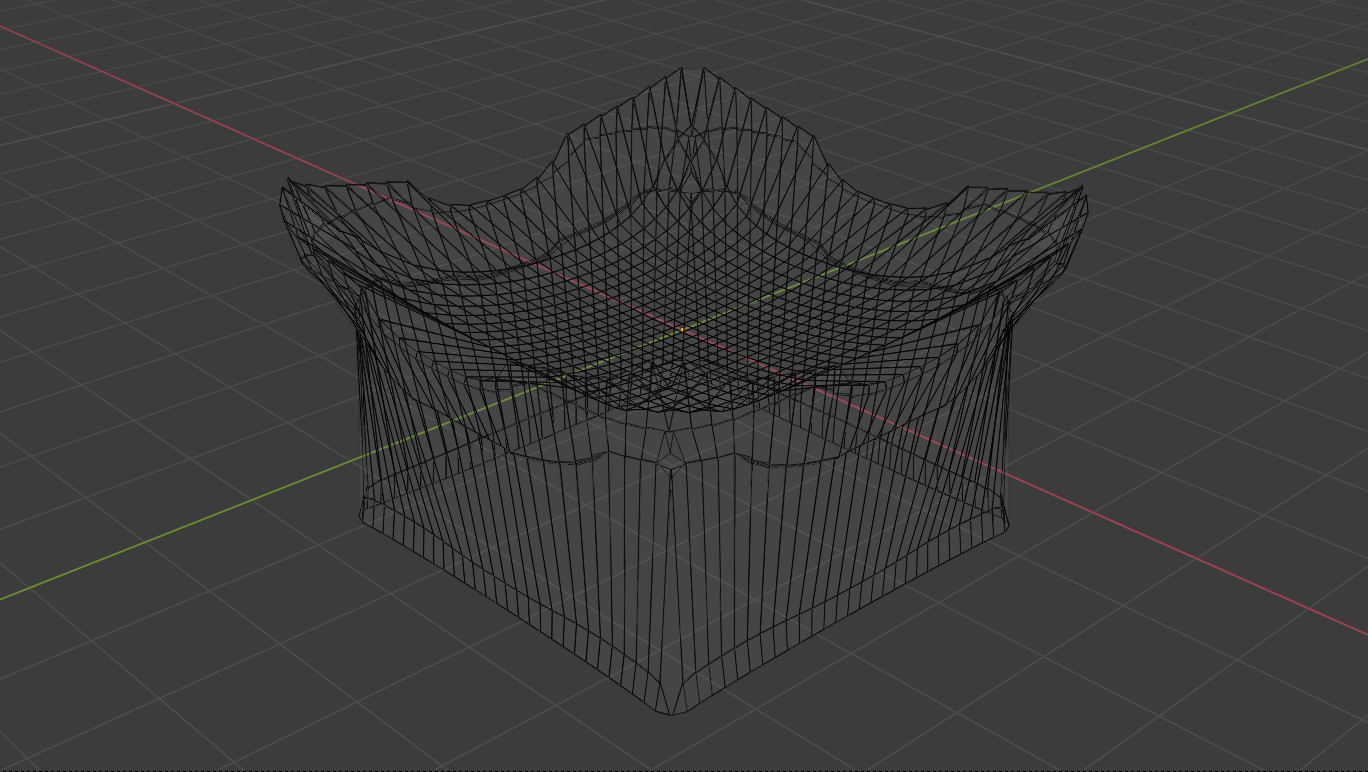The height and width of the screenshot is (772, 1368).
Task: Select the wireframe mesh object in the viewport
Action: (683, 392)
